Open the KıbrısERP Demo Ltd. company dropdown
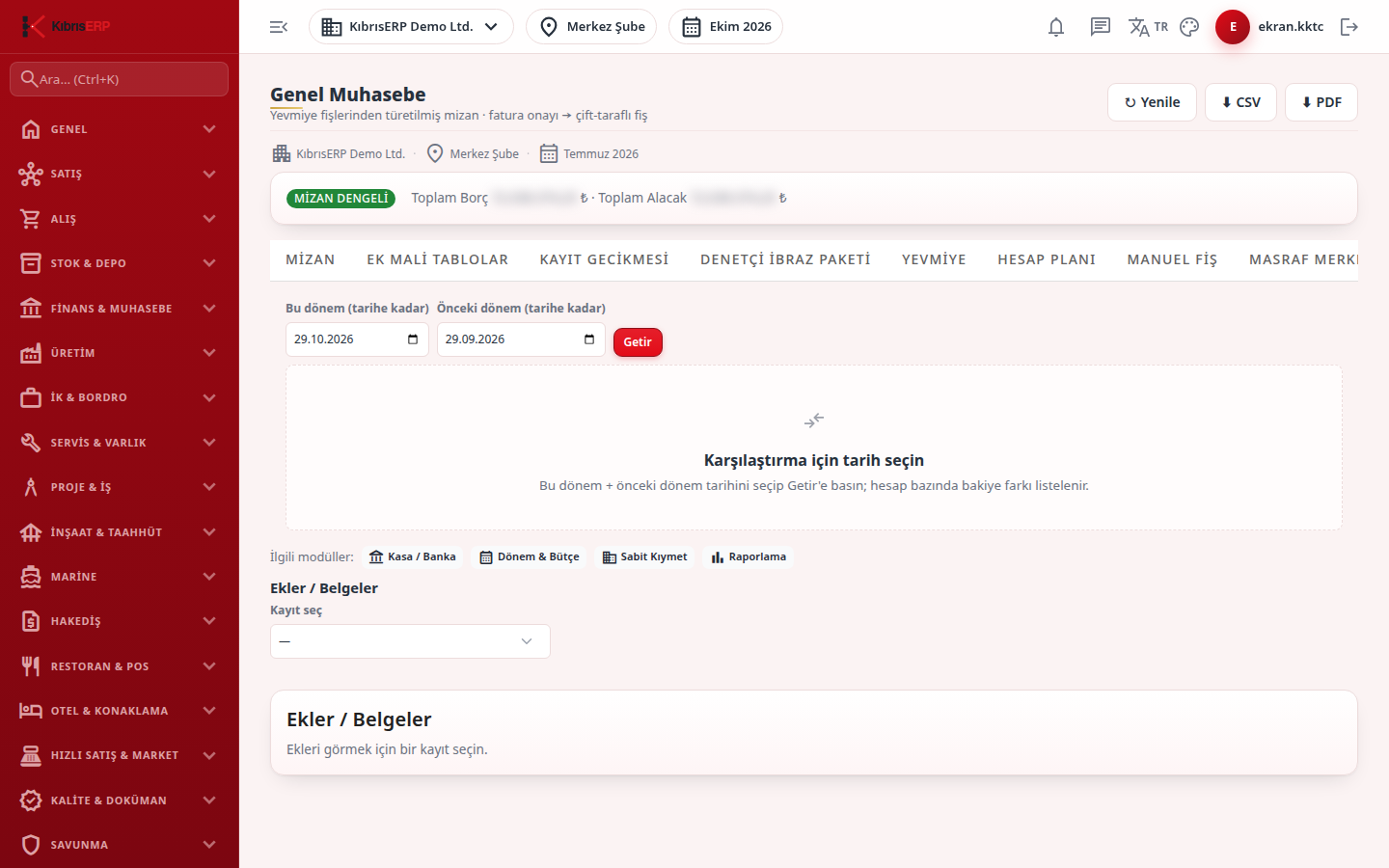 411,27
